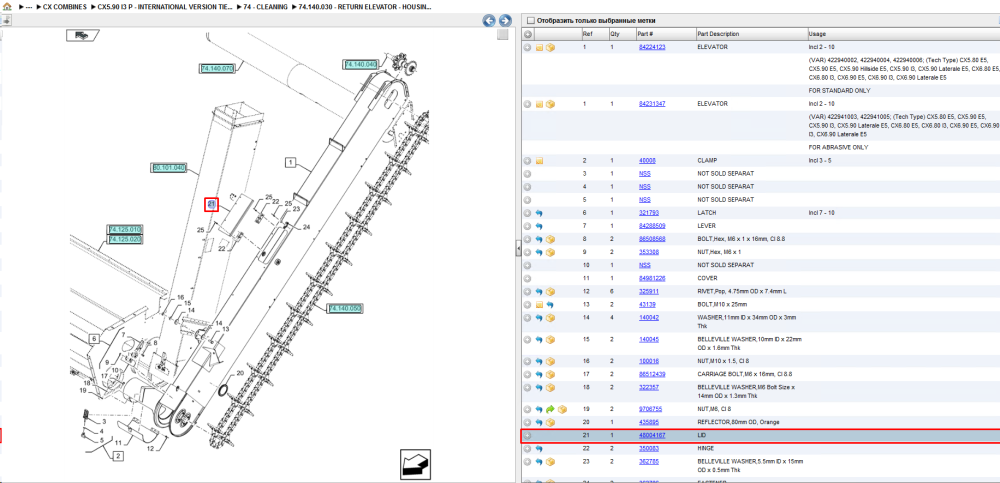Expand breadcrumb arrow before 74 - CLEANING
The height and width of the screenshot is (483, 1000).
coord(239,6)
